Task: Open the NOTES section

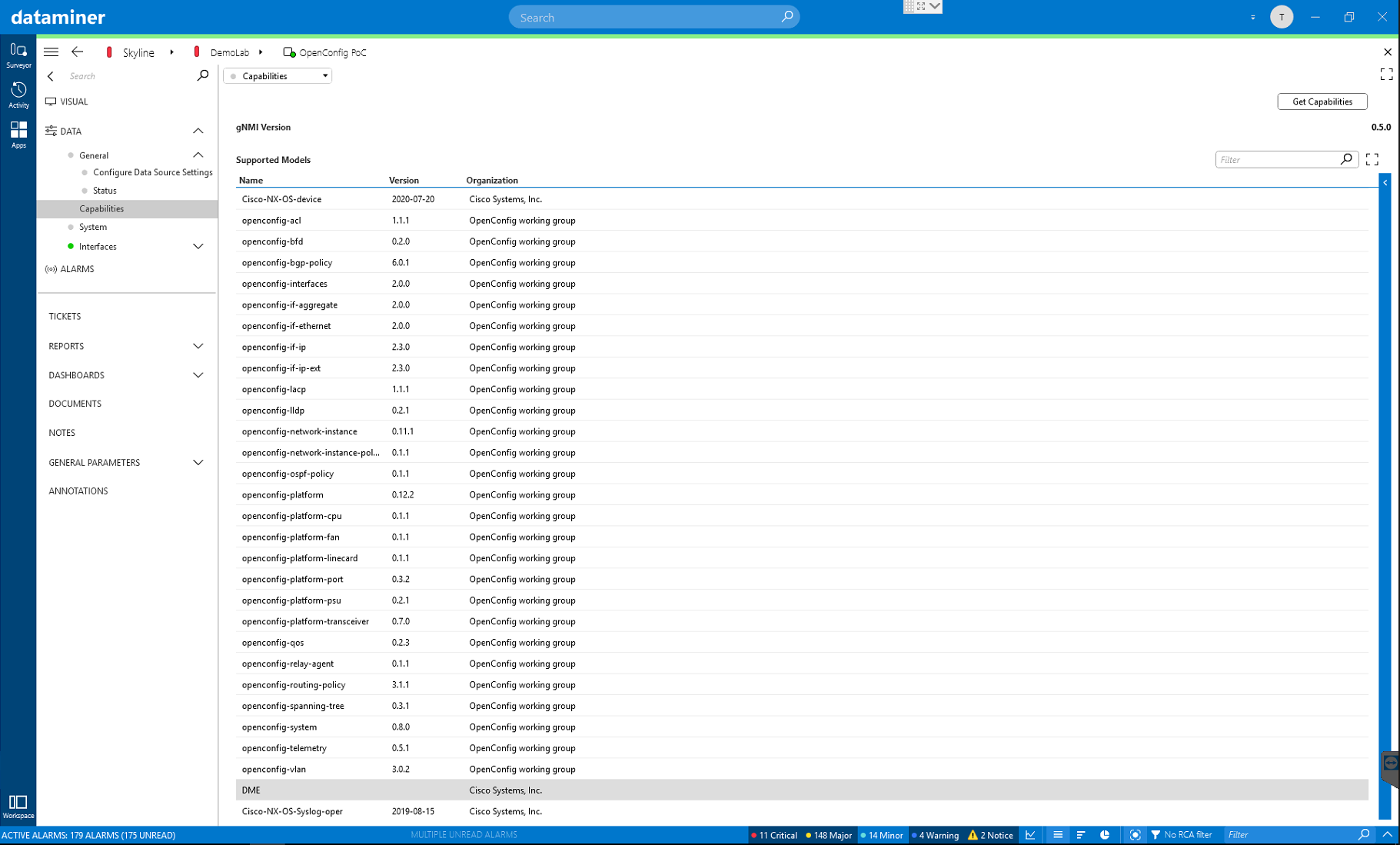Action: 62,433
